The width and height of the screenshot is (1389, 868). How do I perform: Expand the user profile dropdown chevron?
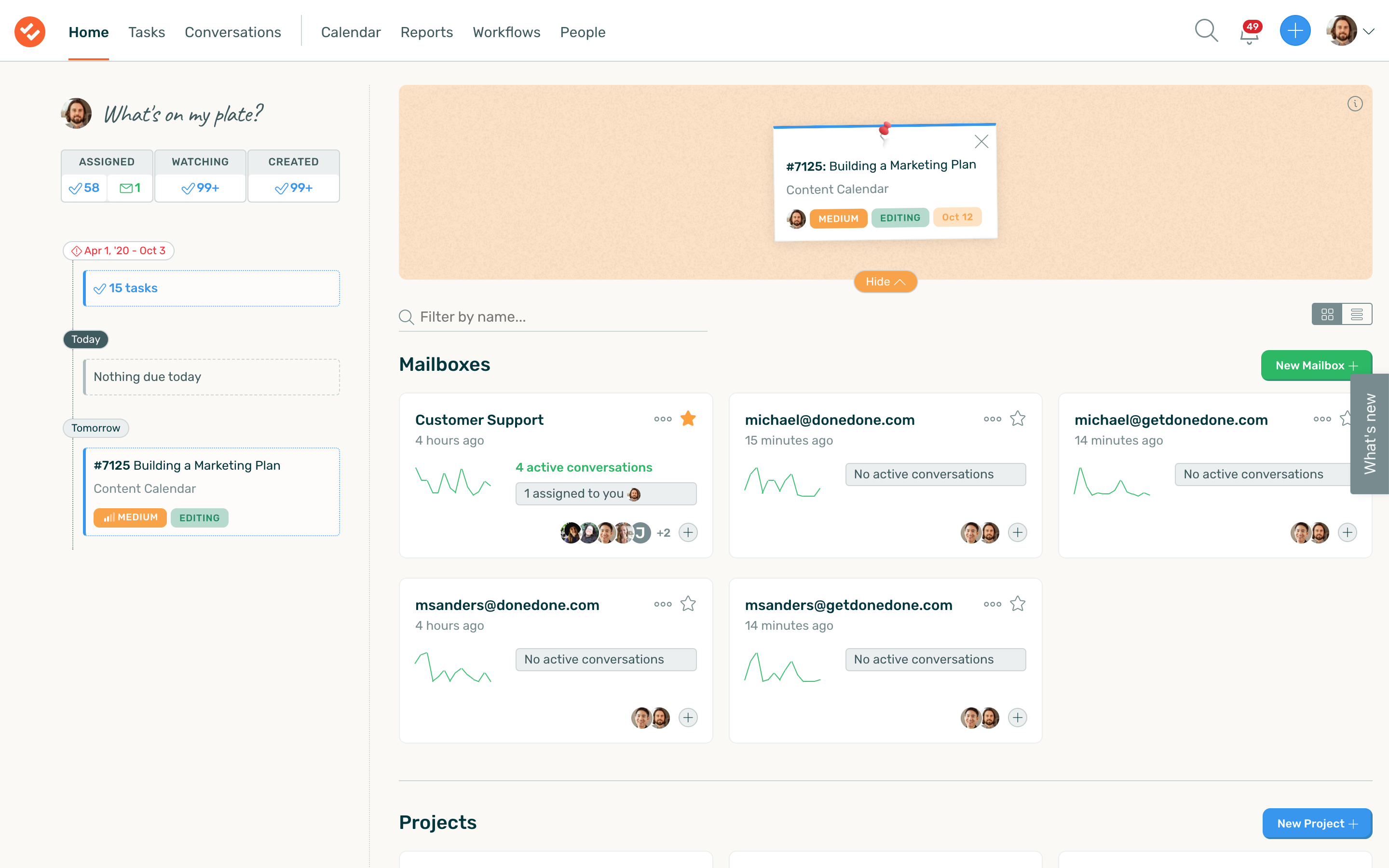[x=1369, y=31]
